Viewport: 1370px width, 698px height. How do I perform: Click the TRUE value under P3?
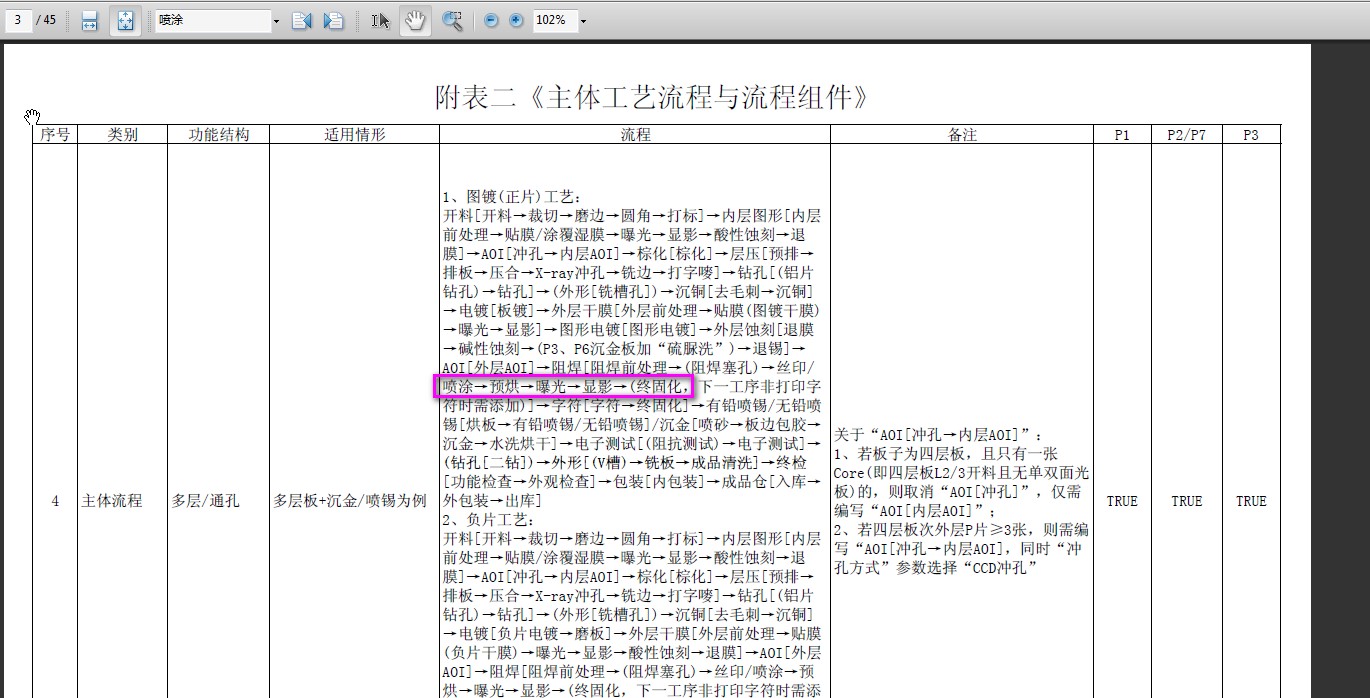click(1251, 501)
